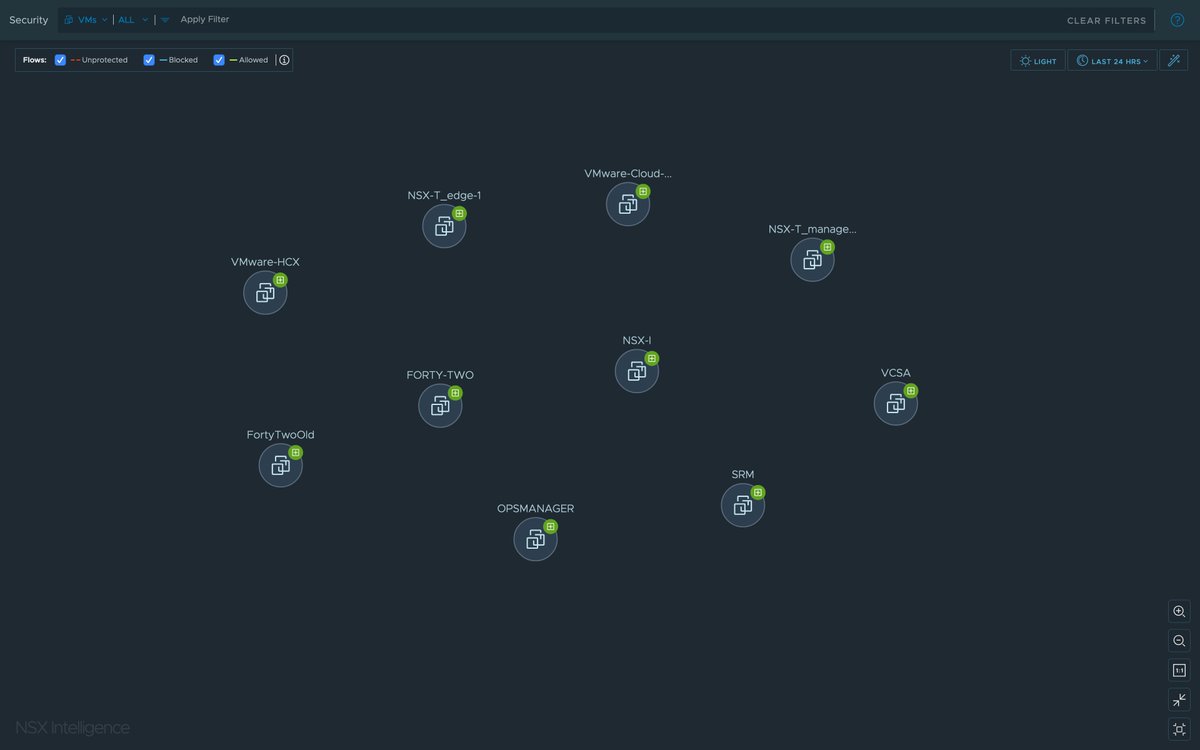
Task: Uncheck the Allowed flows checkbox
Action: point(219,60)
